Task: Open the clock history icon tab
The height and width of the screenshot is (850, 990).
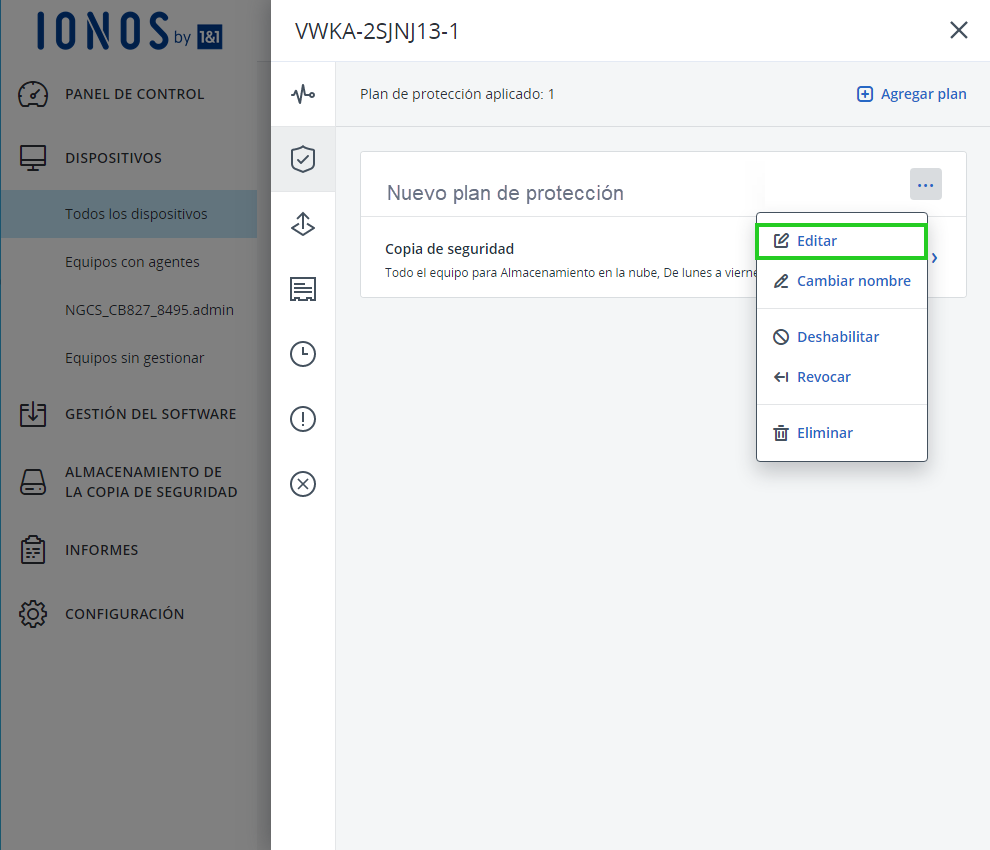Action: [x=303, y=354]
